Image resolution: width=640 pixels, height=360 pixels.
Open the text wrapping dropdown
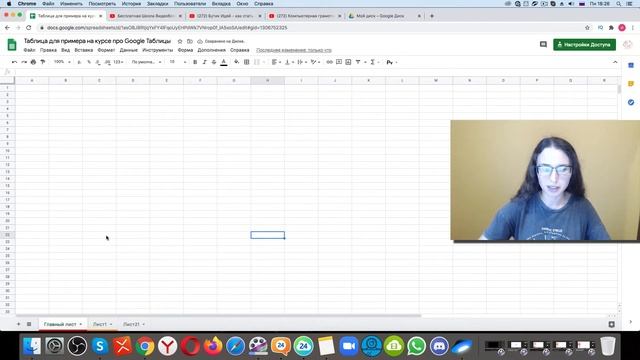point(302,62)
